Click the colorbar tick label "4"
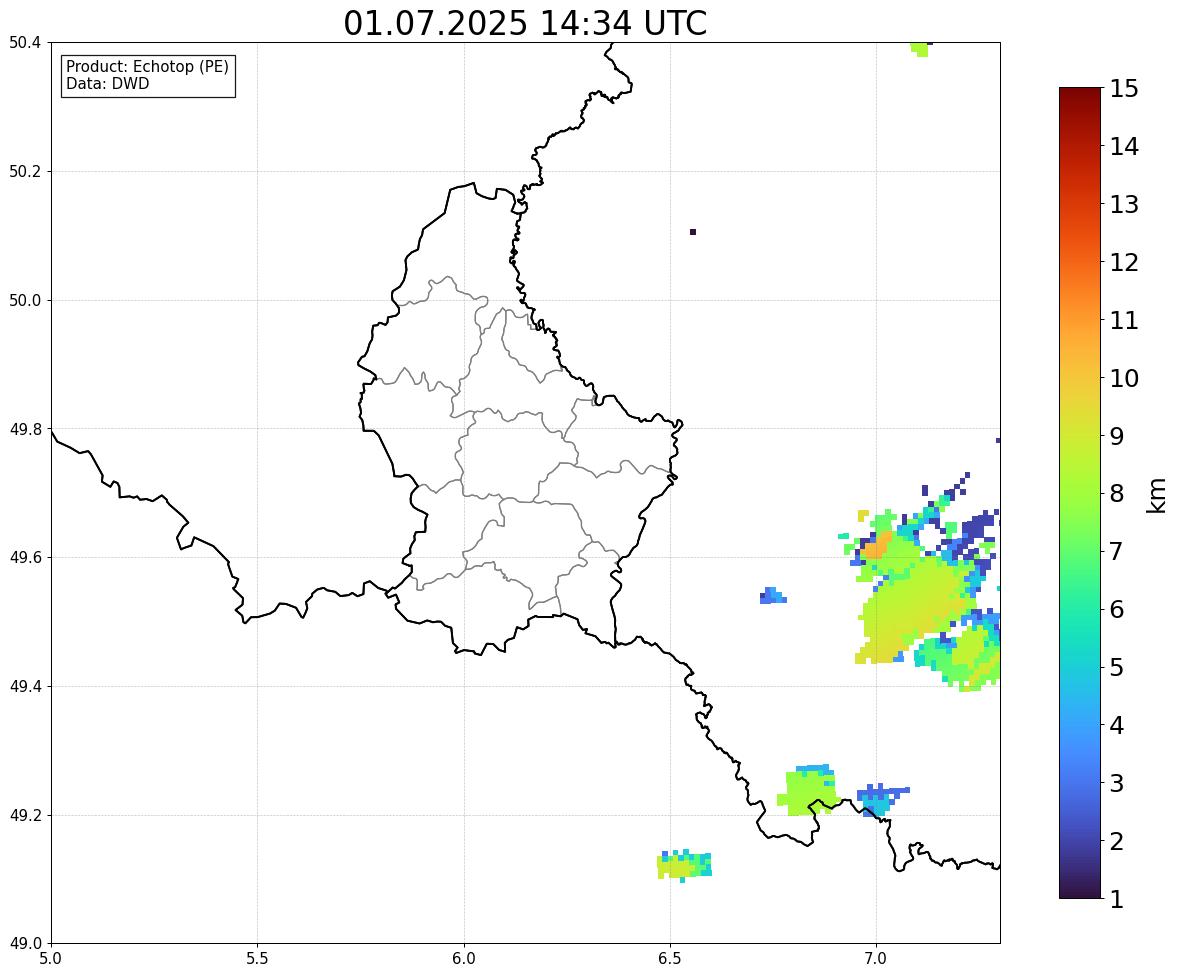Viewport: 1178px width, 976px height. tap(1116, 725)
